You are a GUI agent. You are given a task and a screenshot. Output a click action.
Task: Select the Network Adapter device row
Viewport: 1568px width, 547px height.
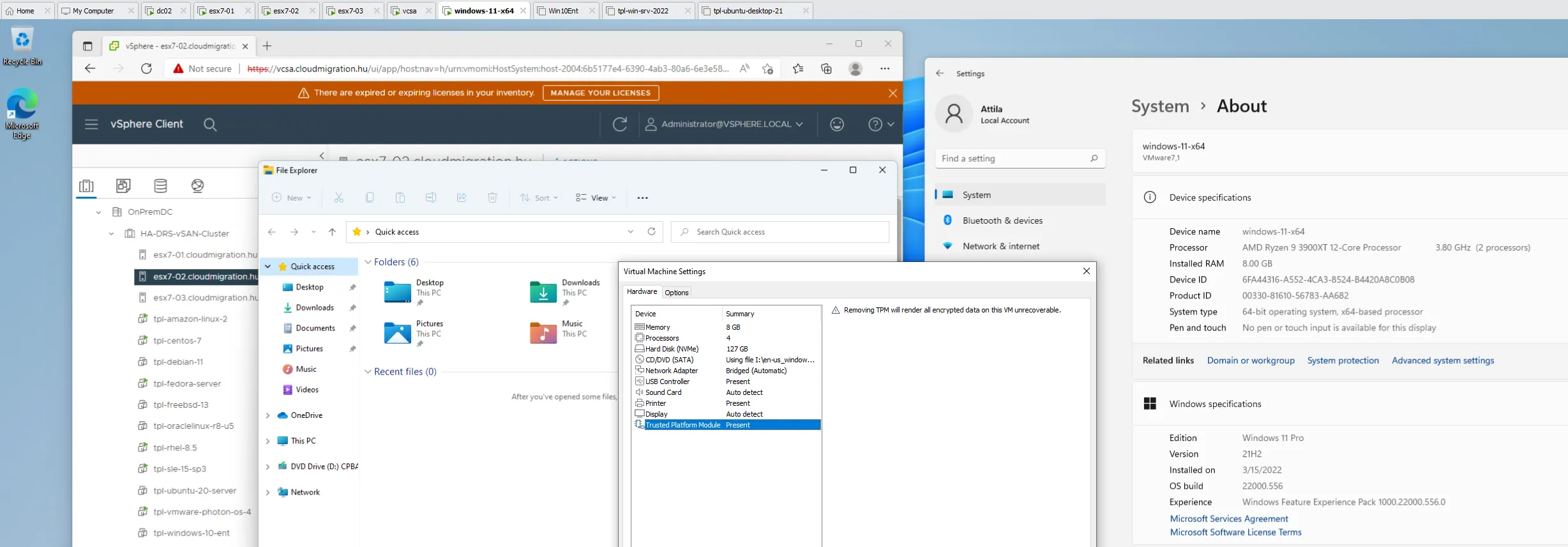pos(726,371)
